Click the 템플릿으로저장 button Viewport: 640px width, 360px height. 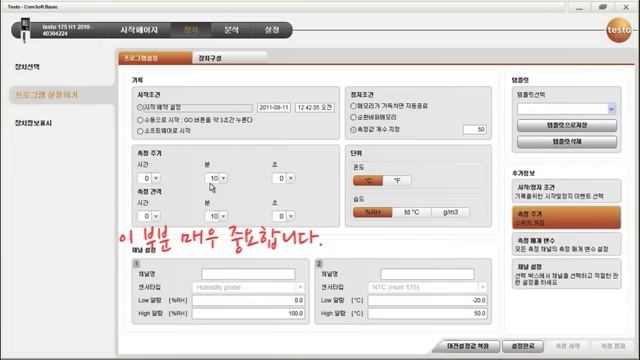[x=567, y=125]
